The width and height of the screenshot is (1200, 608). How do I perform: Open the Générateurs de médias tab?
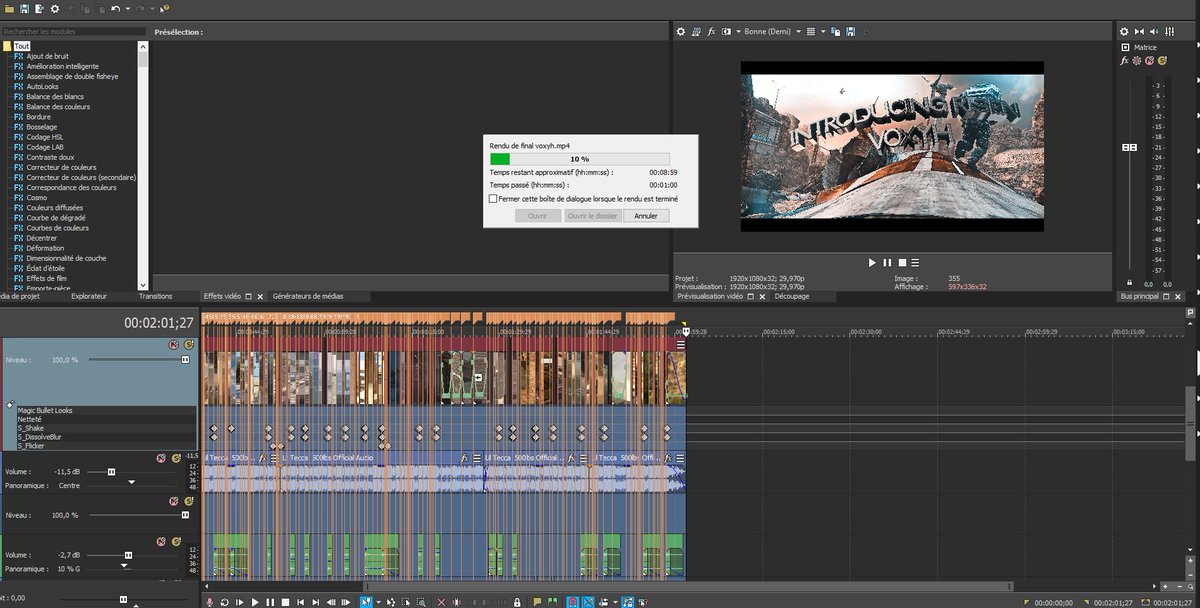[307, 296]
